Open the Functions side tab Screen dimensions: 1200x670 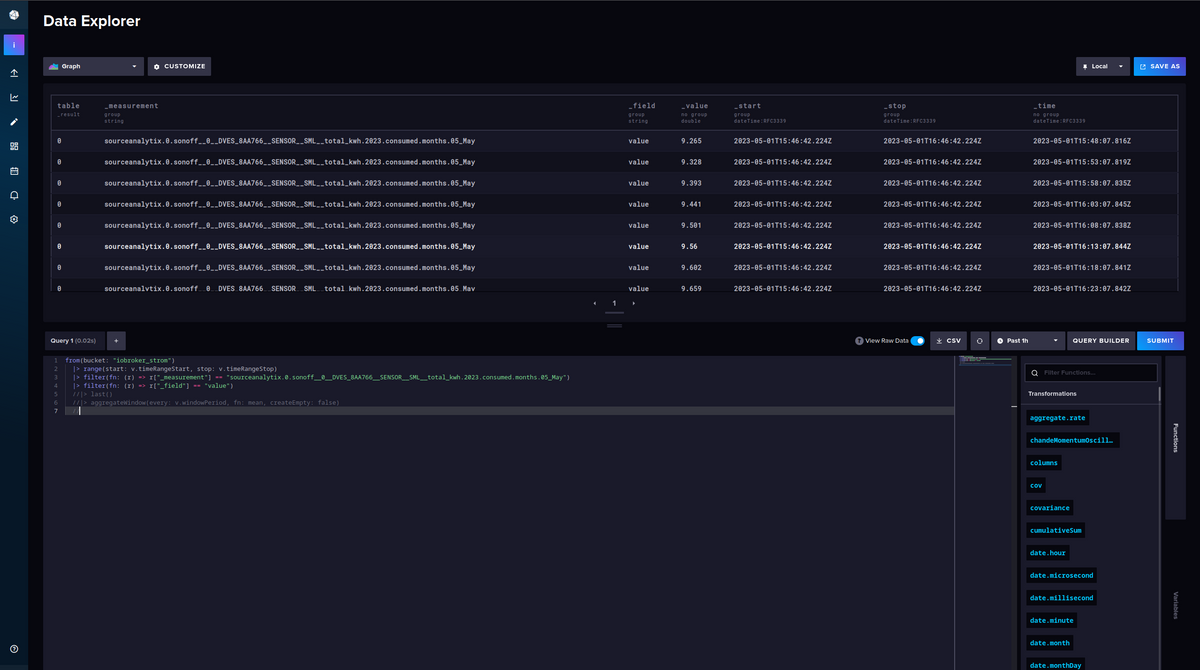pyautogui.click(x=1175, y=438)
